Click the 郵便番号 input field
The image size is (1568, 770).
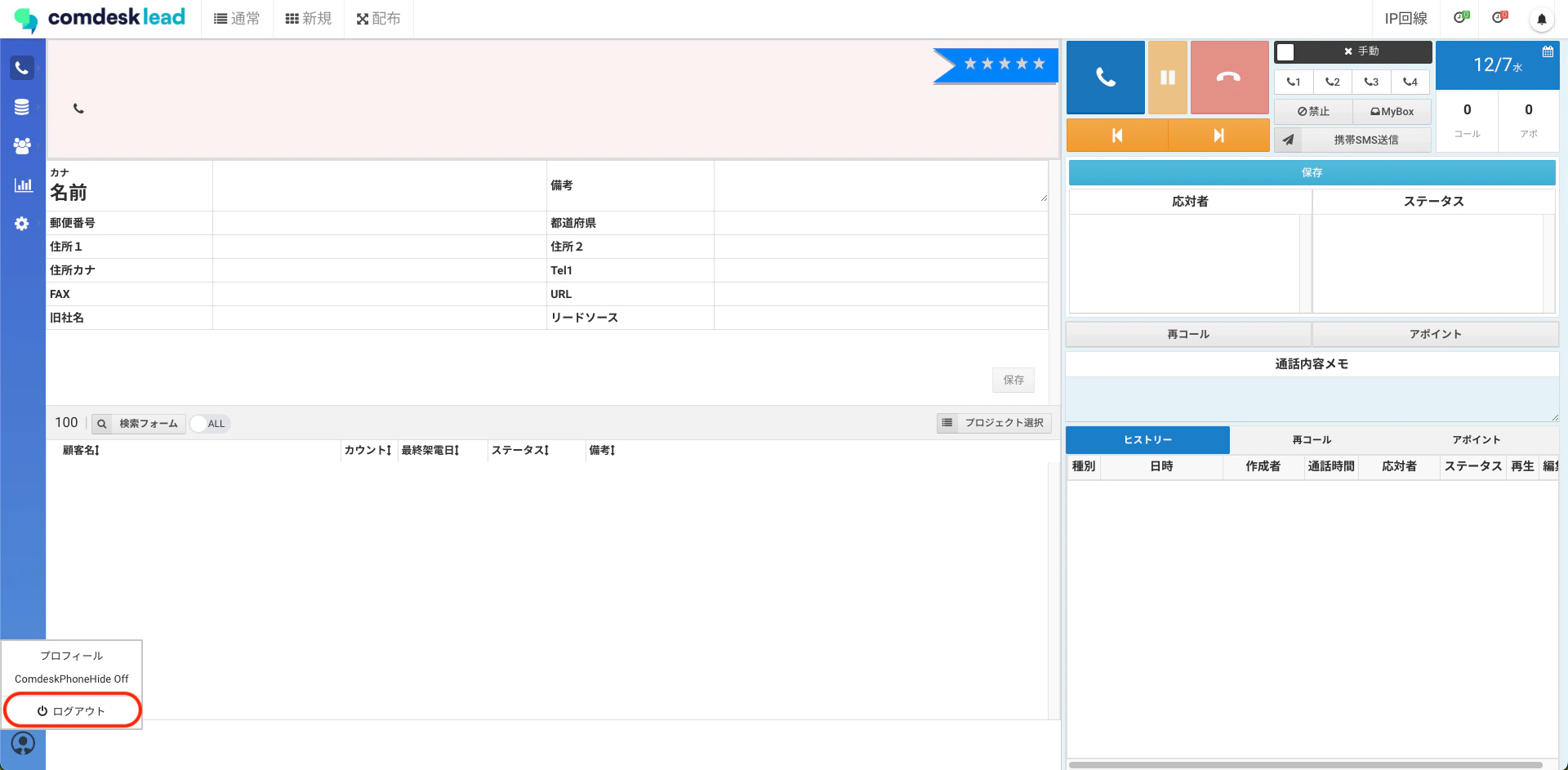[380, 223]
